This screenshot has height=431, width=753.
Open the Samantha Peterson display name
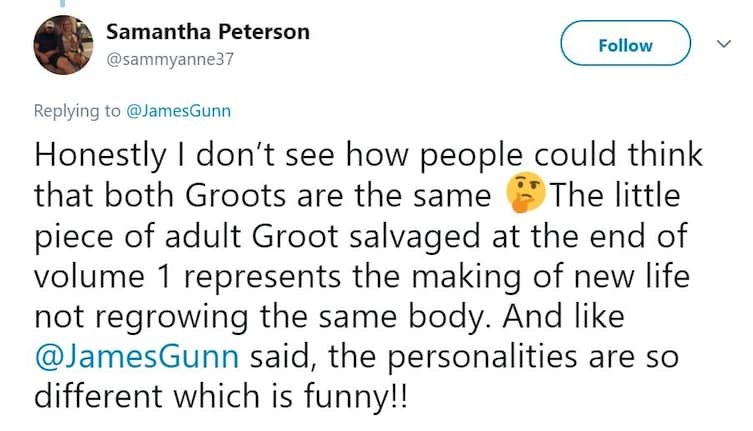click(207, 32)
